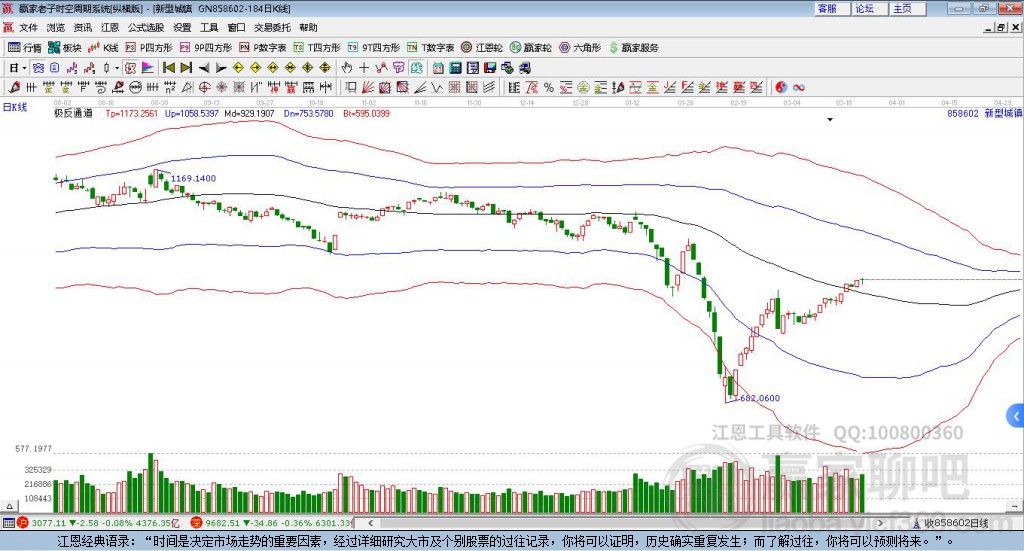Click the Tp=1173.2561 value
The image size is (1024, 551).
(131, 114)
